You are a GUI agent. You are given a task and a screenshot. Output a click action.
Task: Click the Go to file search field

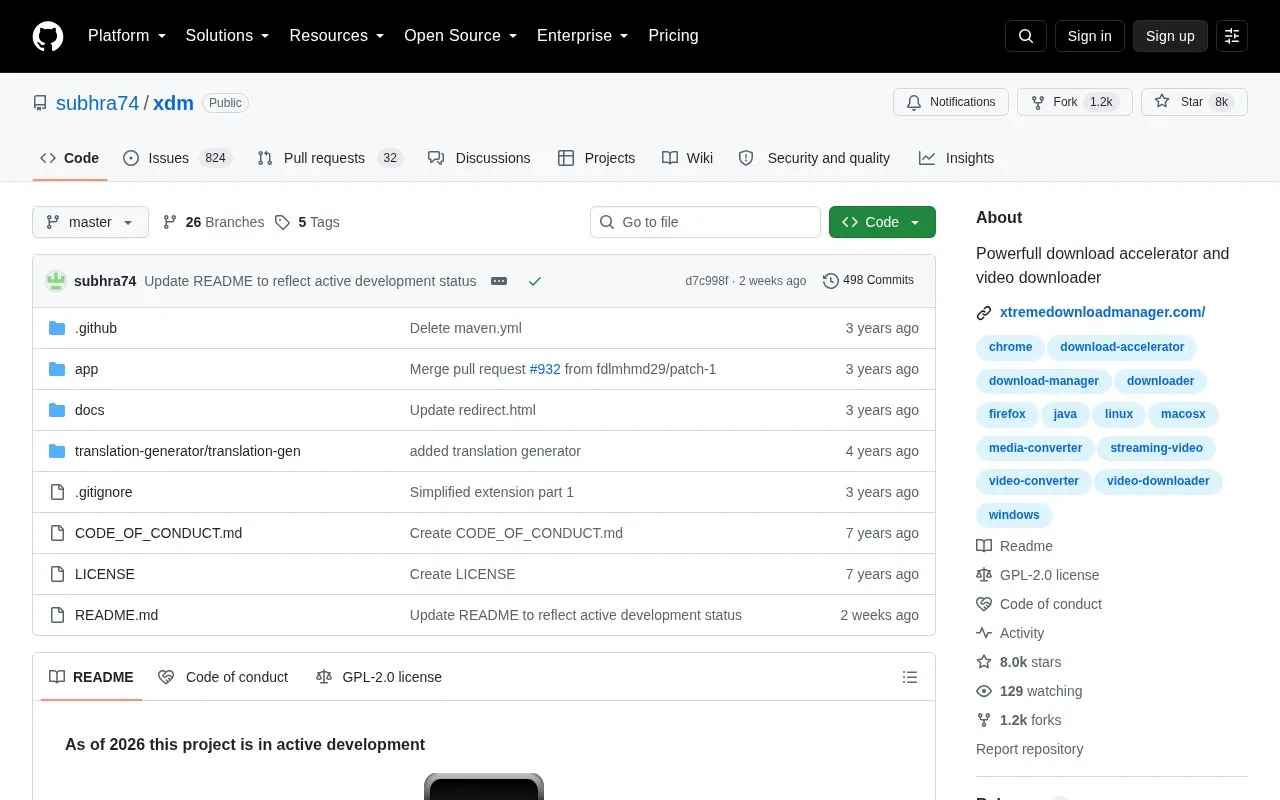click(705, 222)
